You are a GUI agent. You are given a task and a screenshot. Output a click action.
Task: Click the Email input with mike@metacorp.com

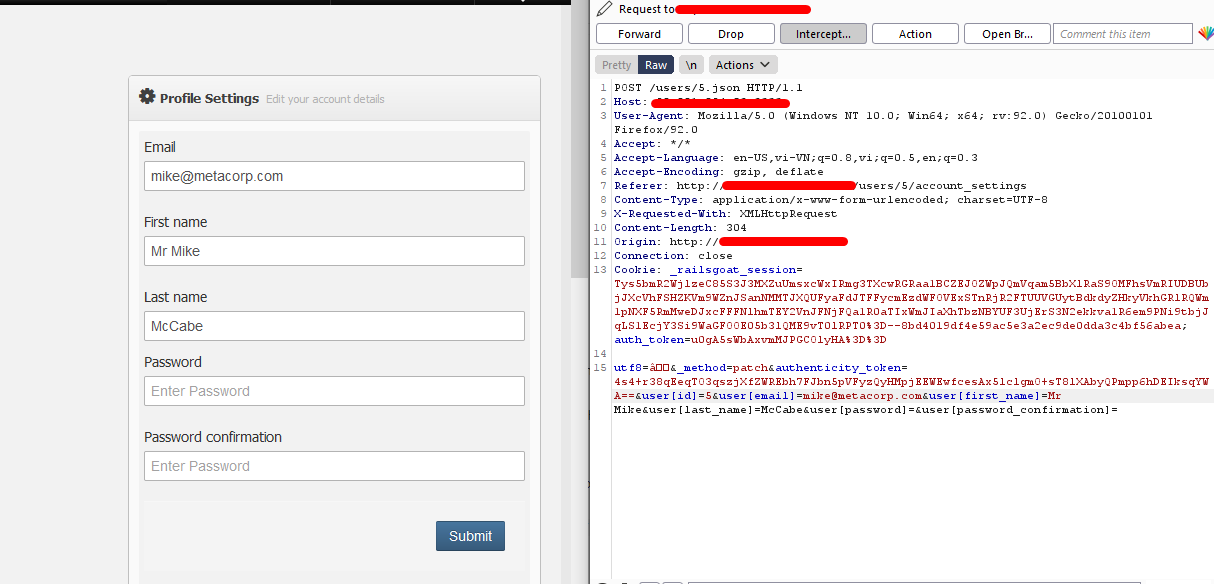[x=334, y=176]
